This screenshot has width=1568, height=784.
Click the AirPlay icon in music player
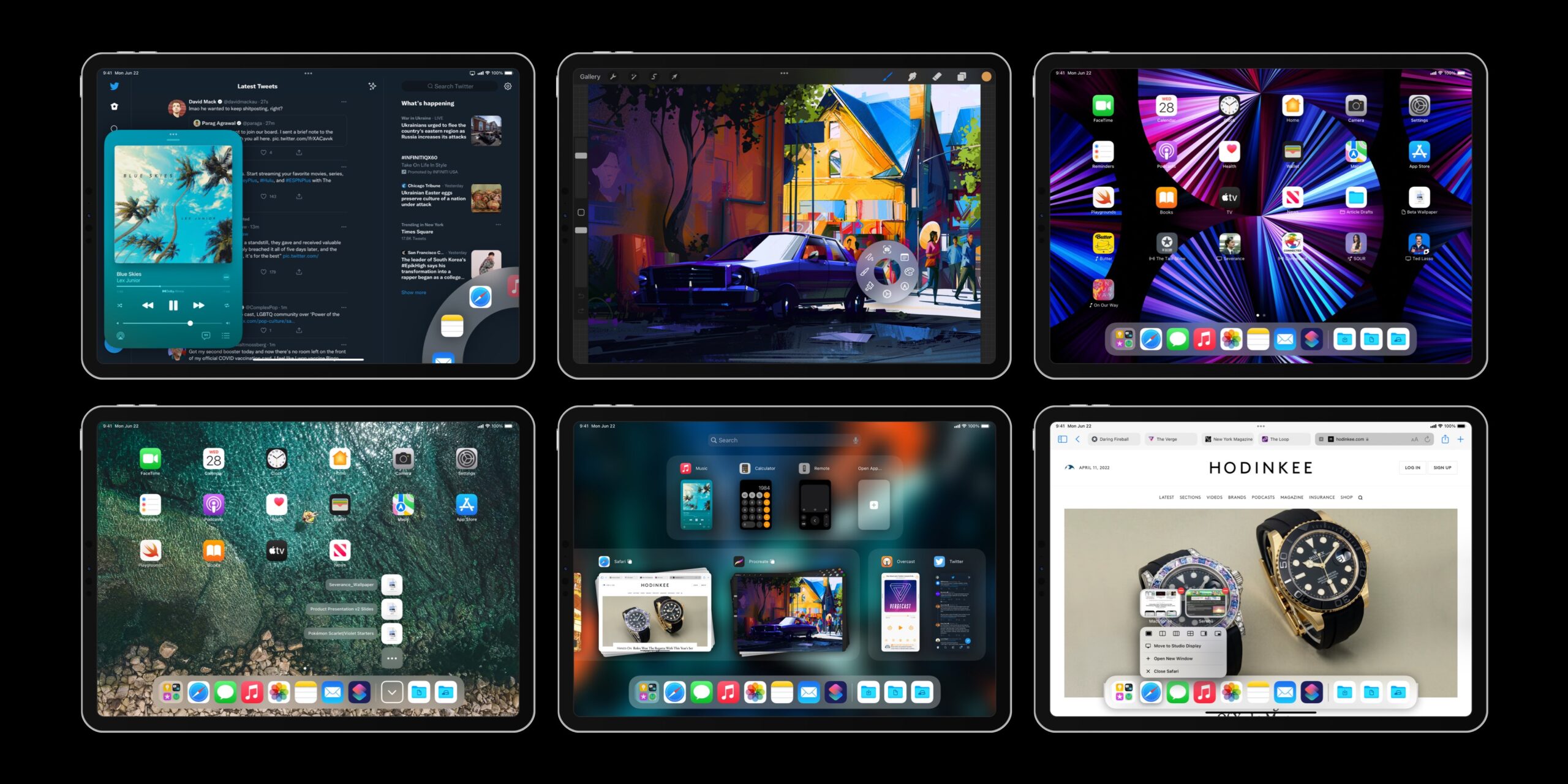(121, 336)
